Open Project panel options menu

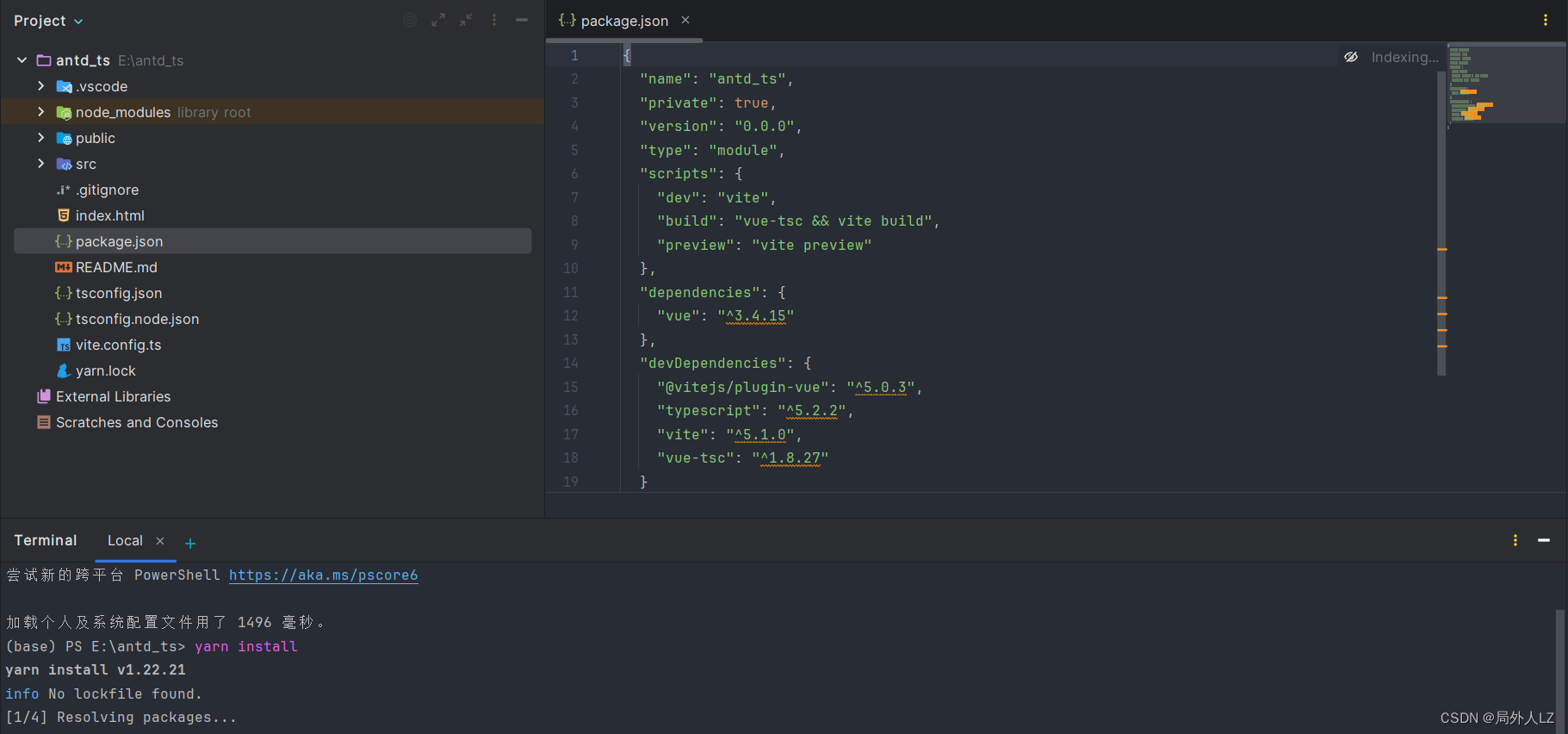click(x=494, y=20)
